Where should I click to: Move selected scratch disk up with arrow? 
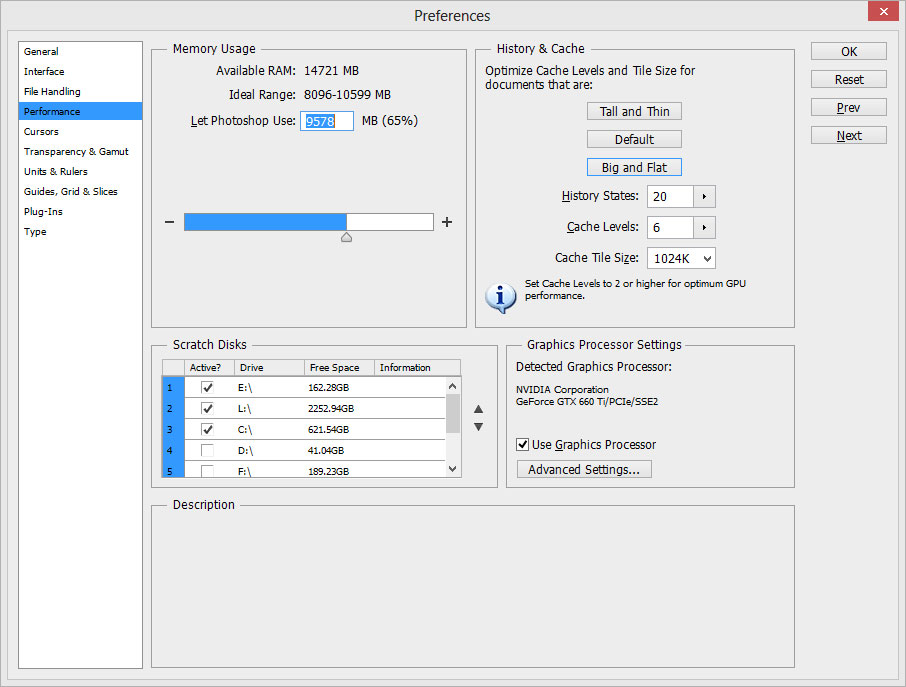(478, 408)
